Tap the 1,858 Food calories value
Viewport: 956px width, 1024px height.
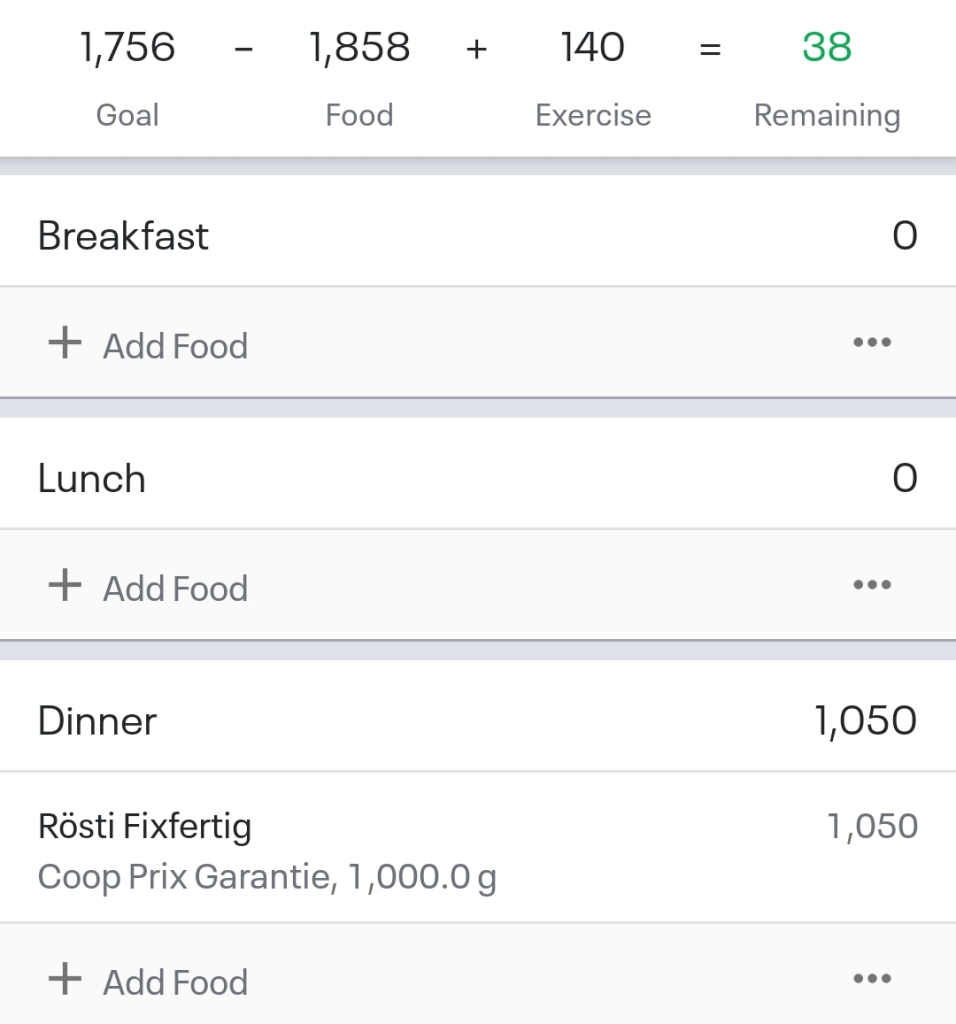[359, 48]
